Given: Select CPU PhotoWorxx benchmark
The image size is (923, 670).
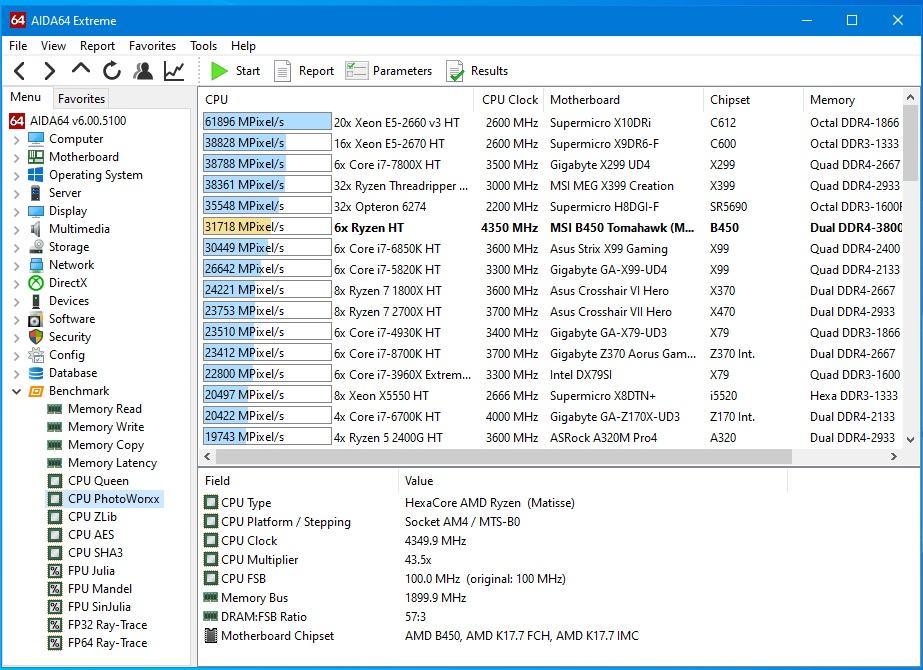Looking at the screenshot, I should click(x=114, y=499).
